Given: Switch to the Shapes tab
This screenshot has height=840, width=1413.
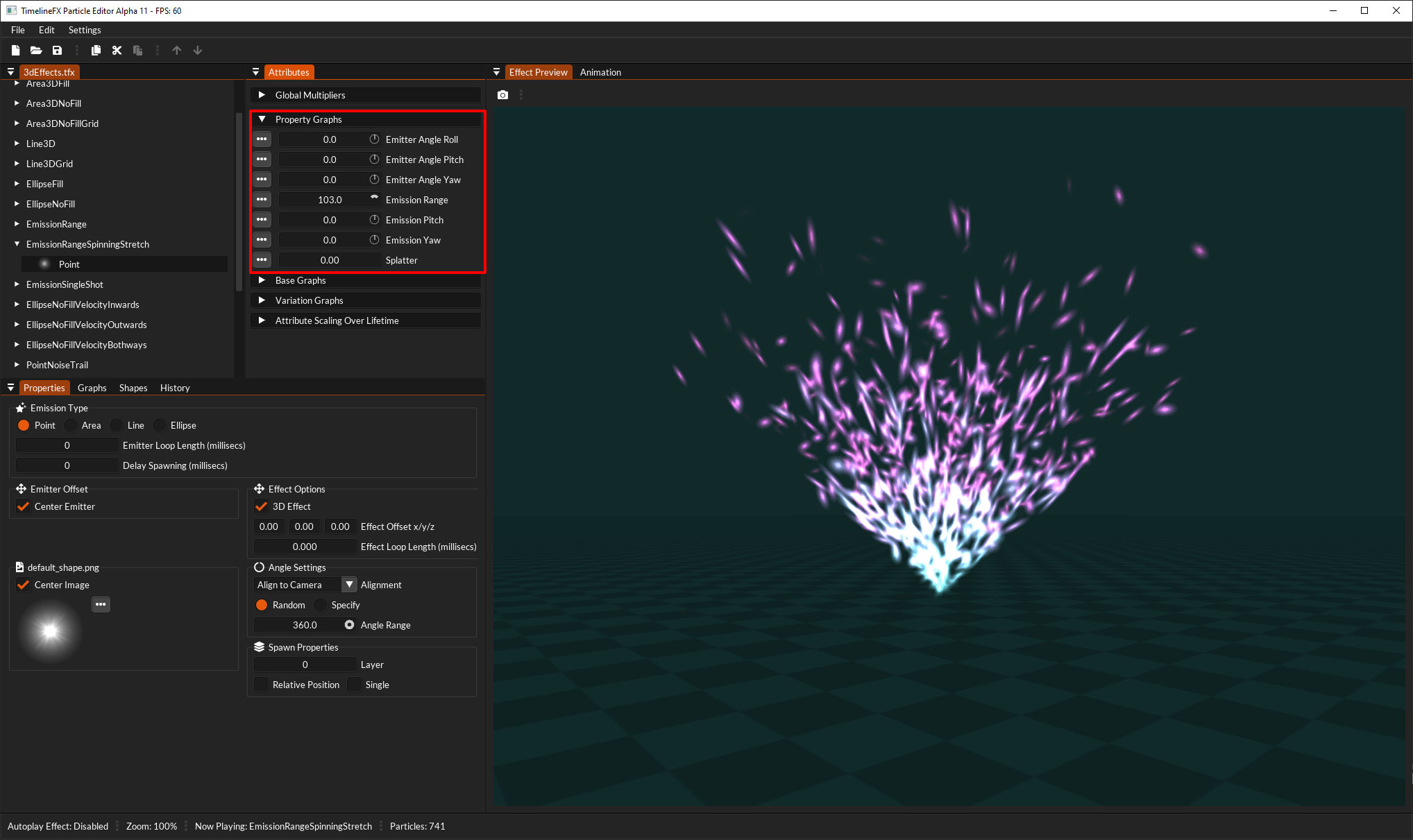Looking at the screenshot, I should tap(133, 388).
